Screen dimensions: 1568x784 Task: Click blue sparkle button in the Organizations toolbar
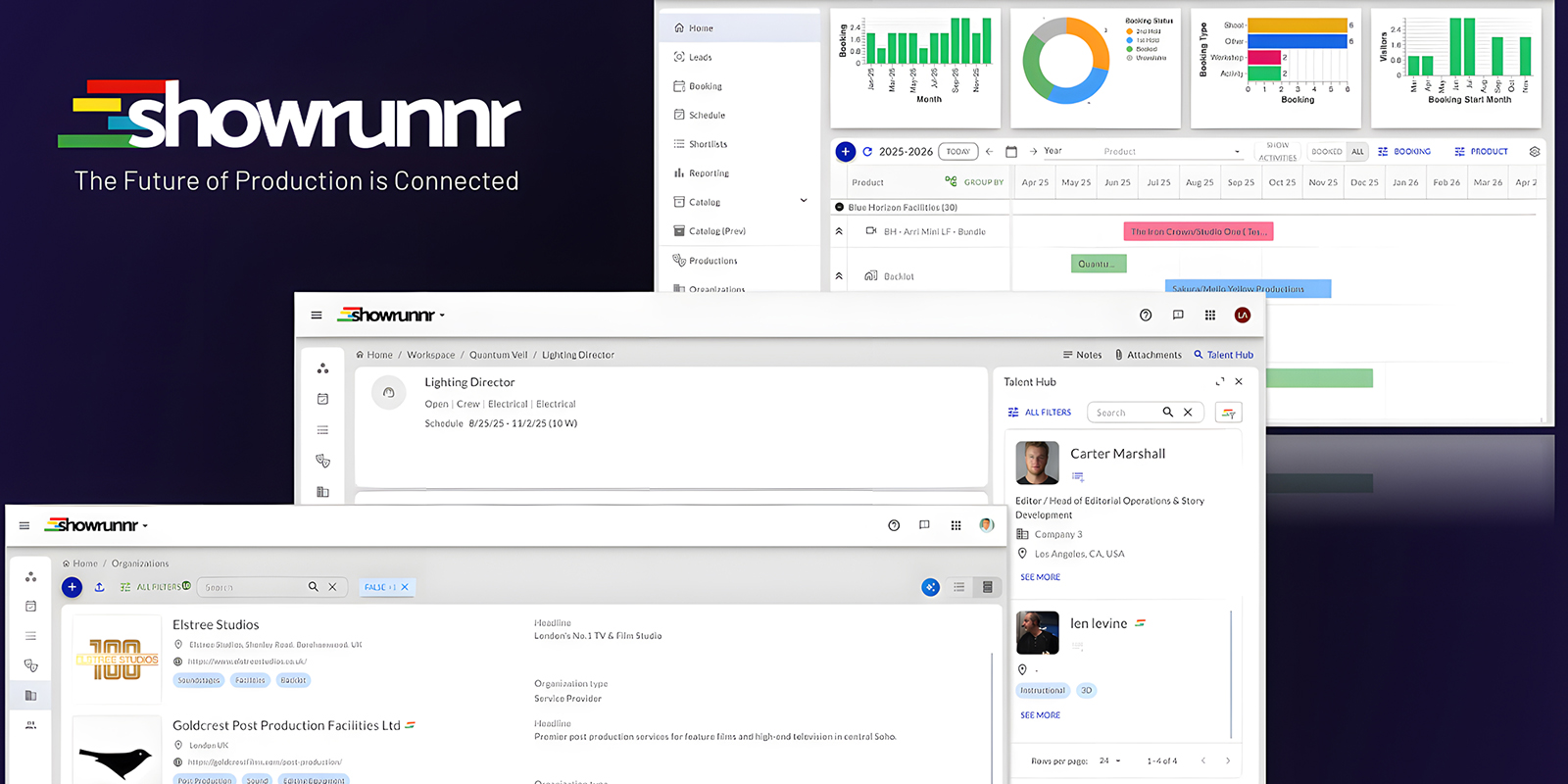pos(930,587)
